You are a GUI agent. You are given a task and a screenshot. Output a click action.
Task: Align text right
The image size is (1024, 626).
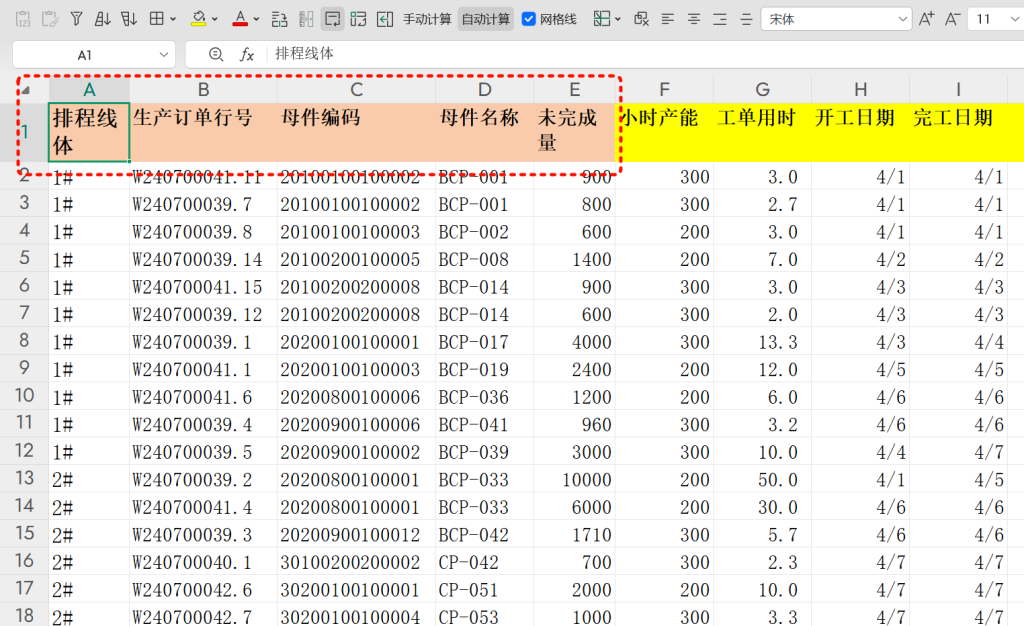720,19
